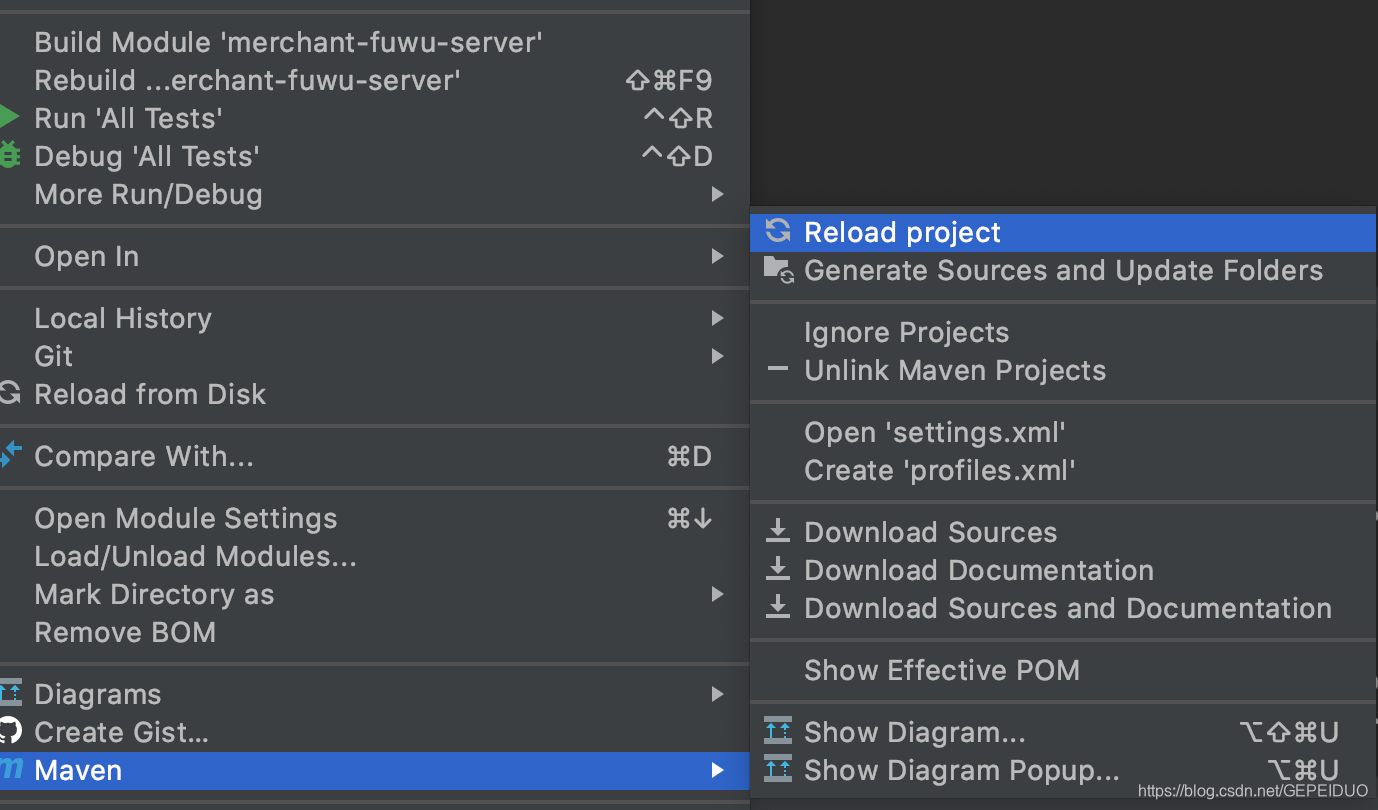Click the Debug 'All Tests' bug icon
Image resolution: width=1378 pixels, height=810 pixels.
(x=9, y=156)
